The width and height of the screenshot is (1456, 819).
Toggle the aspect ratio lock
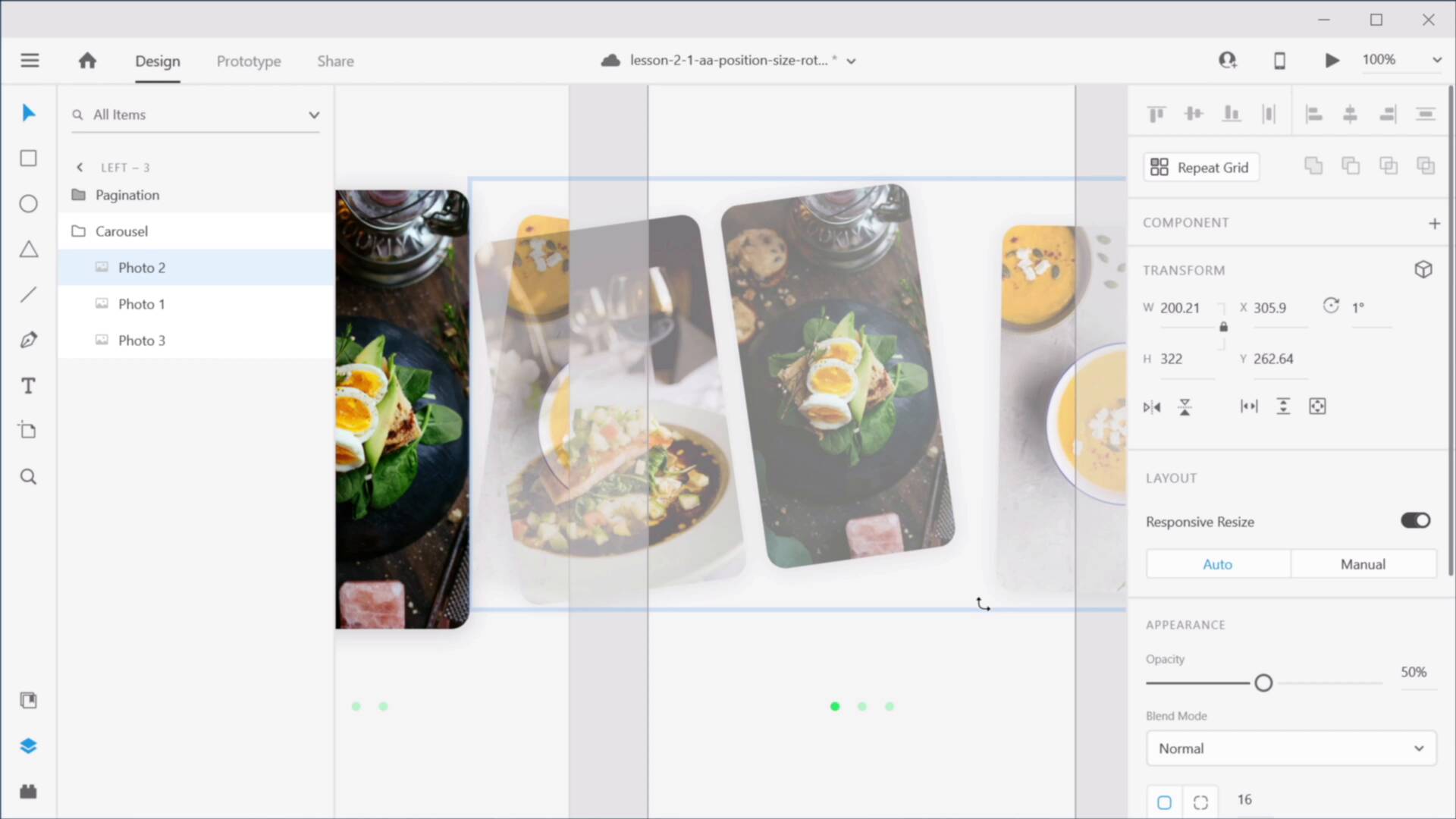tap(1223, 327)
